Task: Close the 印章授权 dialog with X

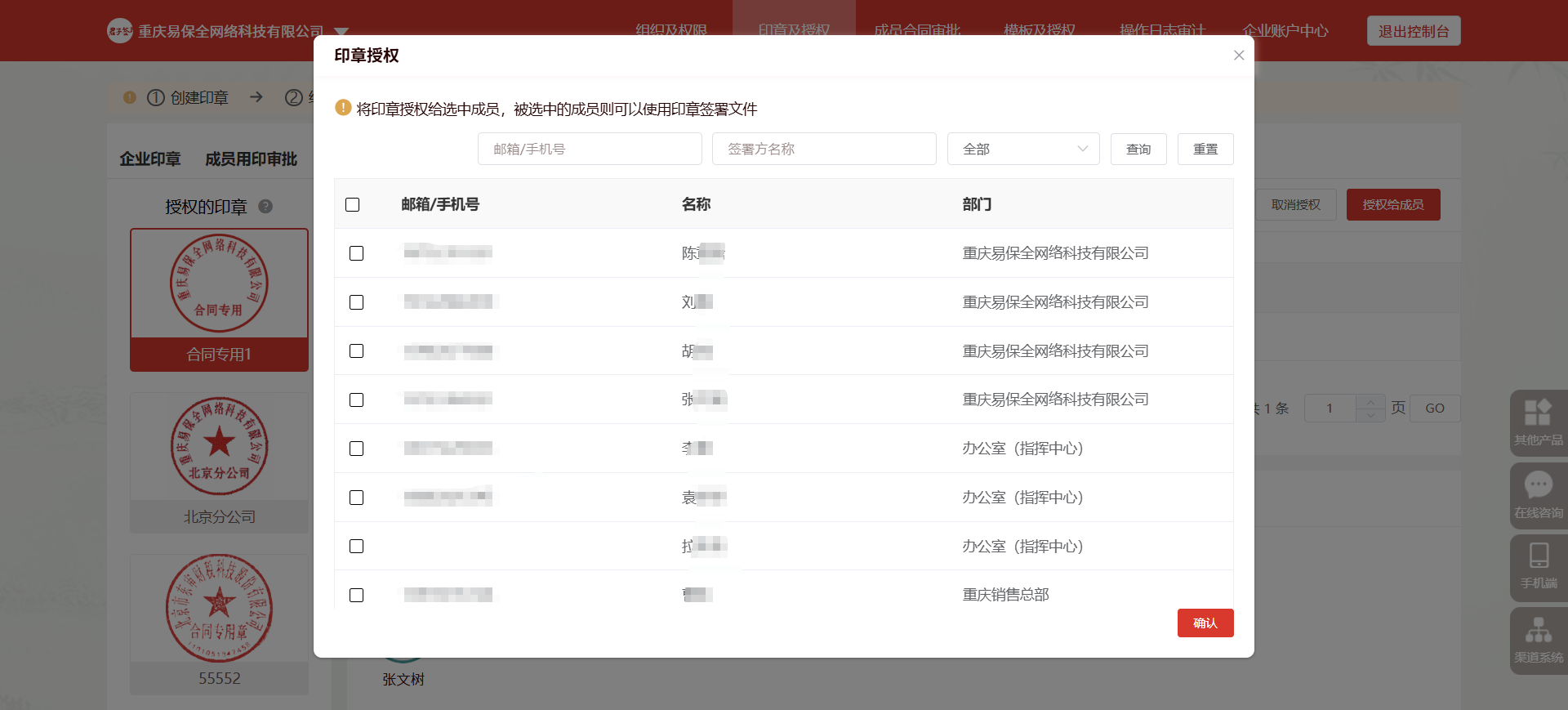Action: click(1238, 56)
